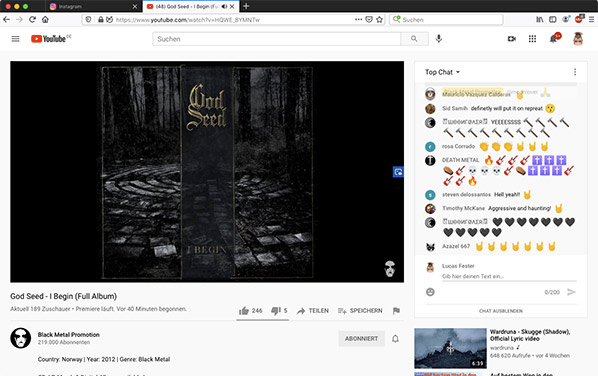Toggle channel notification bell next to Abonniert
This screenshot has width=598, height=376.
tap(395, 339)
